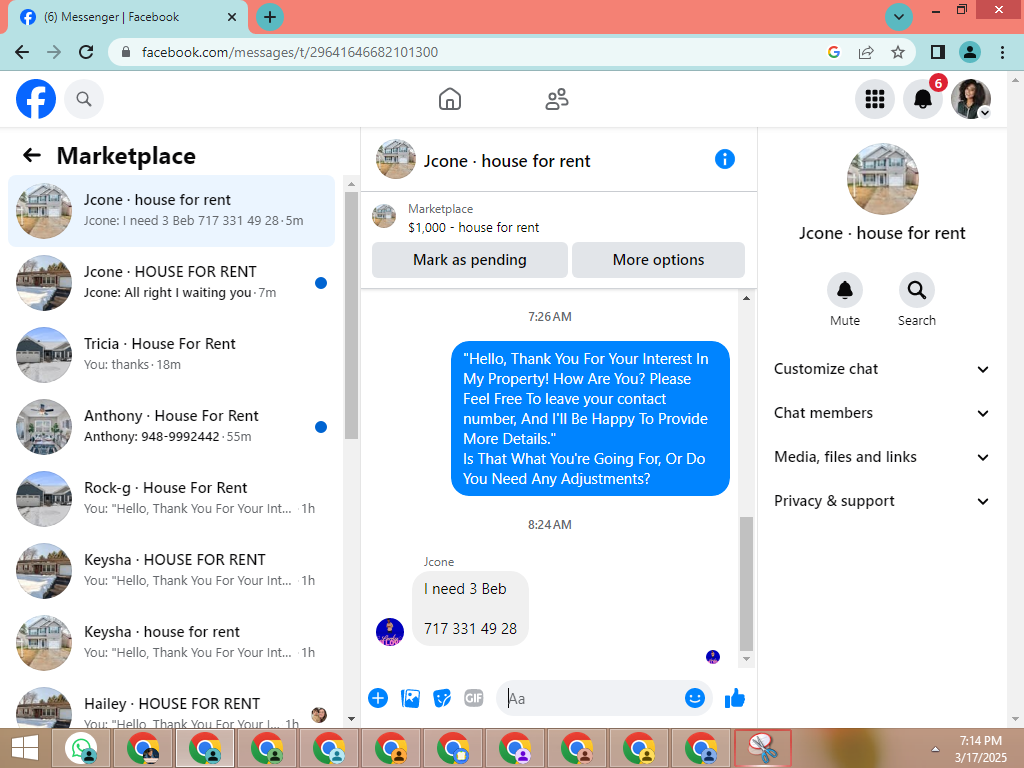The image size is (1024, 768).
Task: Open conversation info blue i icon
Action: [x=725, y=159]
